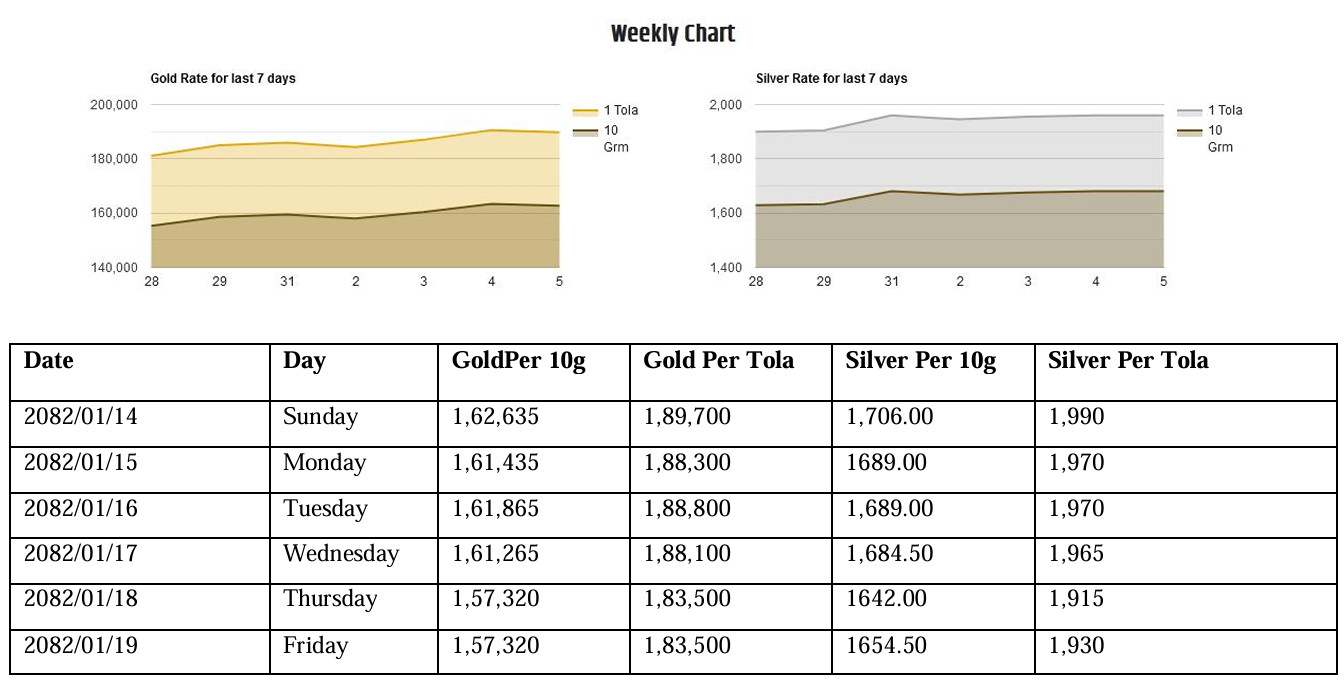Click the Gold Per Tola column header
1344x681 pixels.
coord(718,361)
